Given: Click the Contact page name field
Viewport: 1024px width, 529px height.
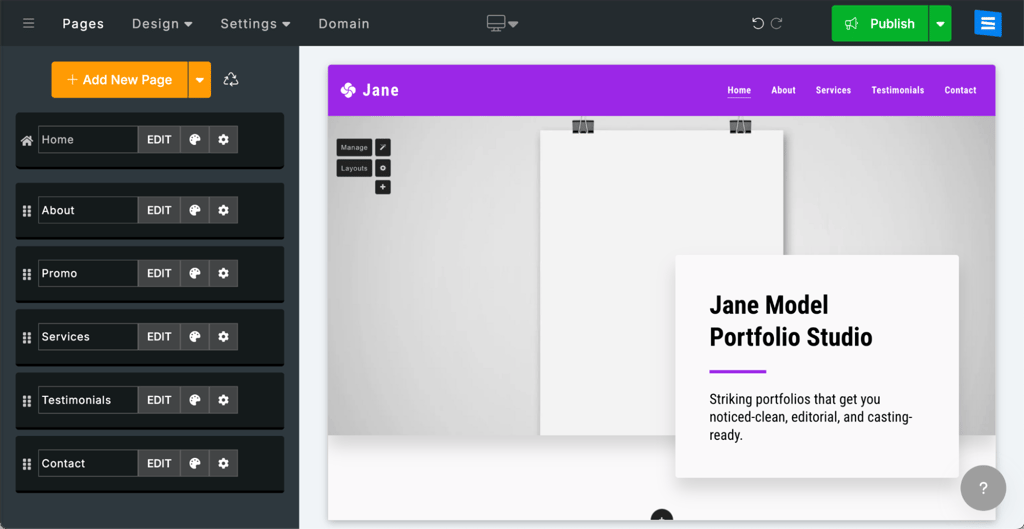Looking at the screenshot, I should point(88,464).
